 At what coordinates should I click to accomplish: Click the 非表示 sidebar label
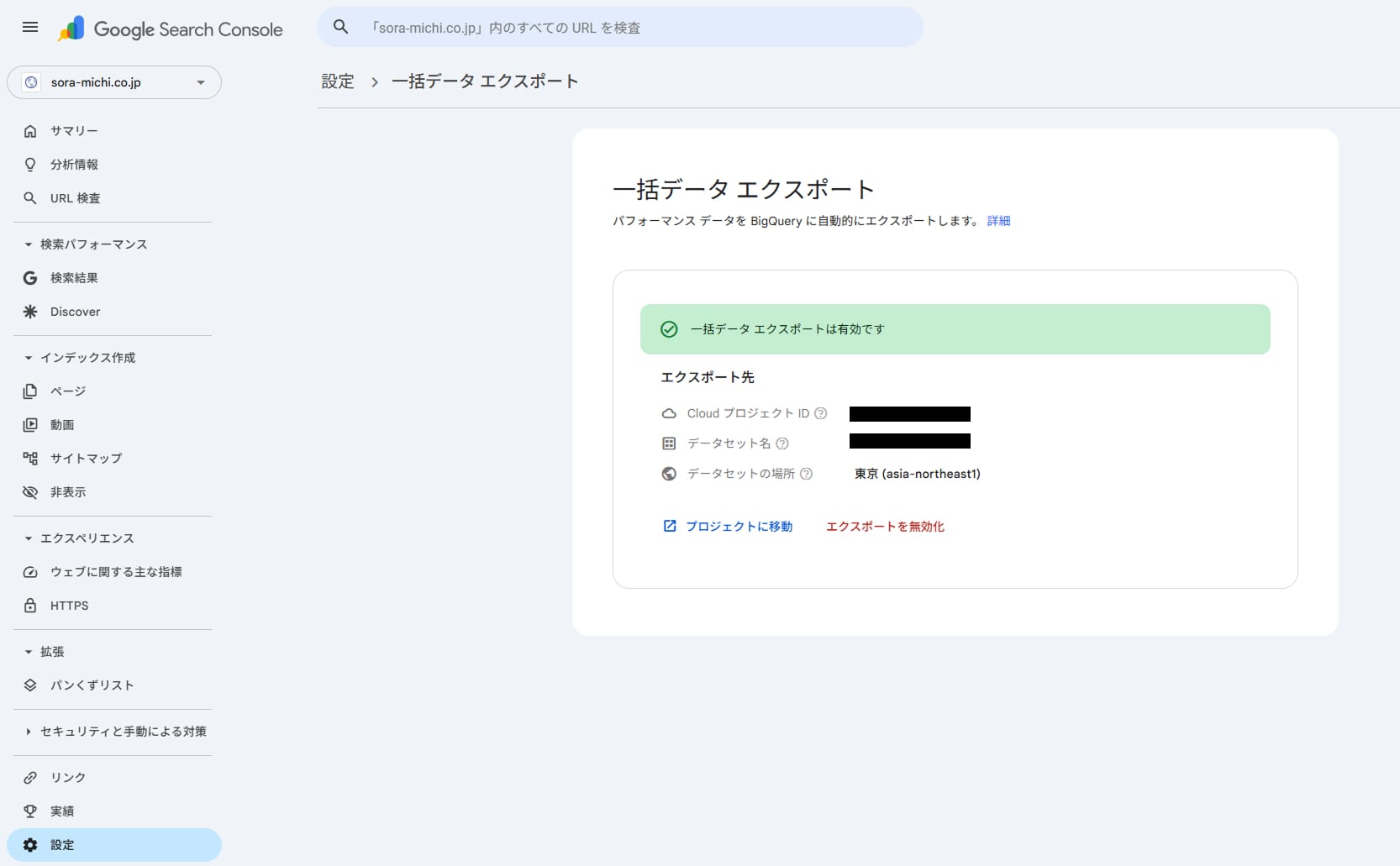pos(68,492)
